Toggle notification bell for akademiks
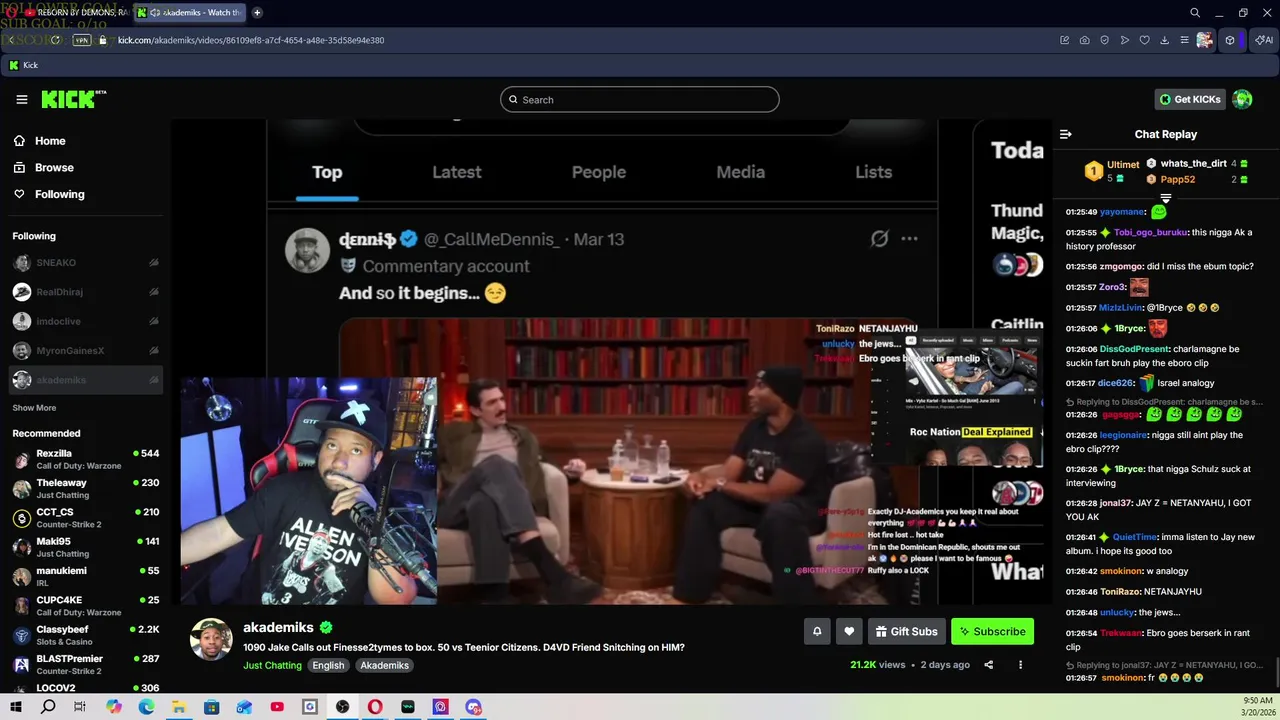 pos(817,631)
